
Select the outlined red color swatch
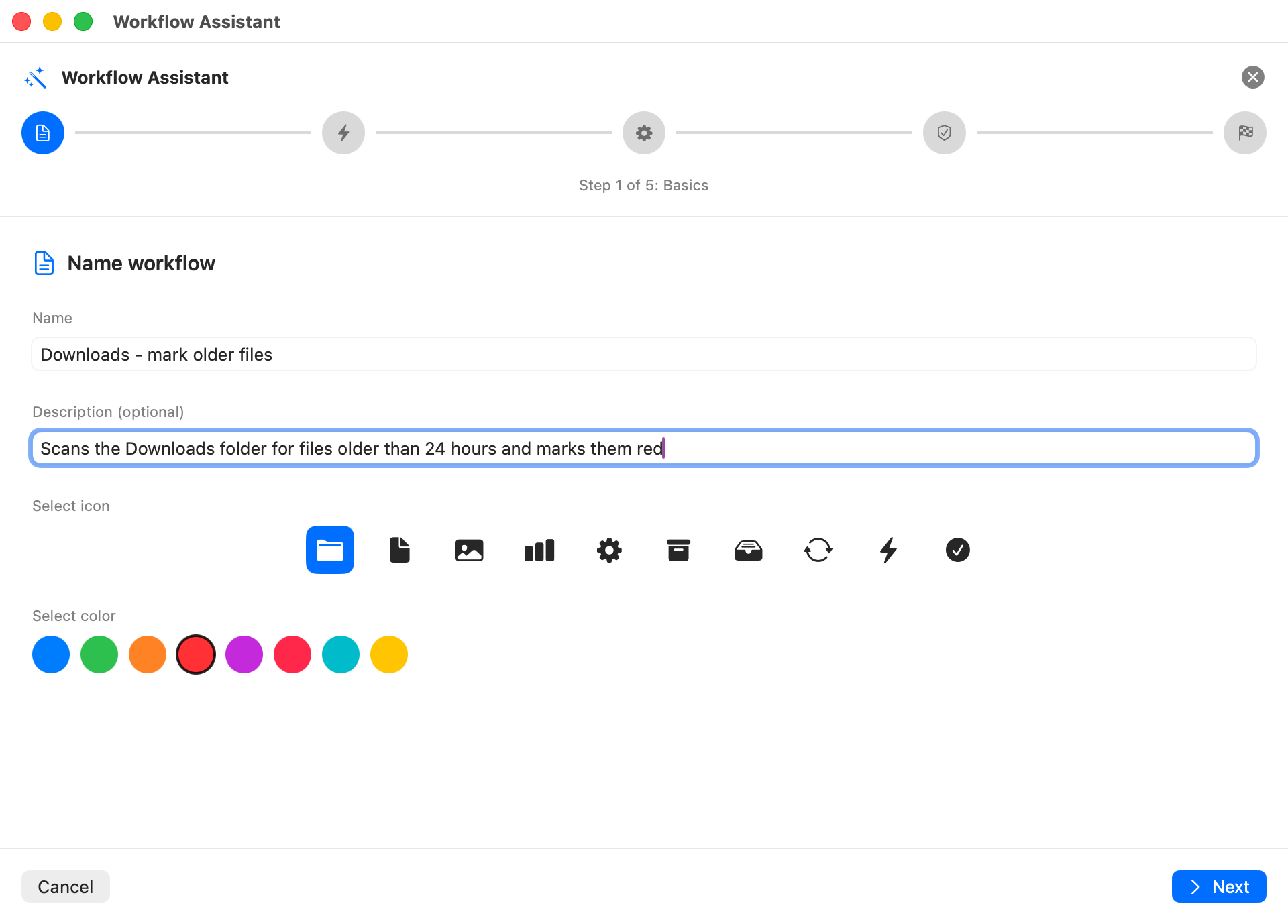tap(196, 654)
